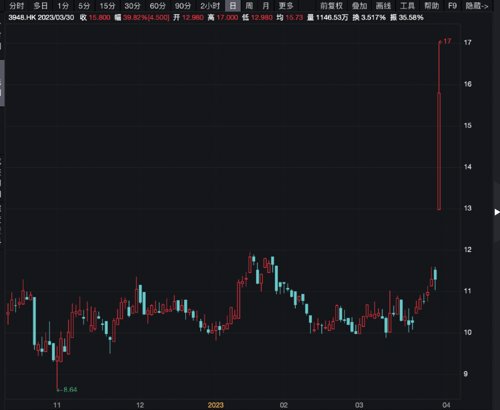The width and height of the screenshot is (500, 410).
Task: Open the 工具 tools menu
Action: point(407,6)
